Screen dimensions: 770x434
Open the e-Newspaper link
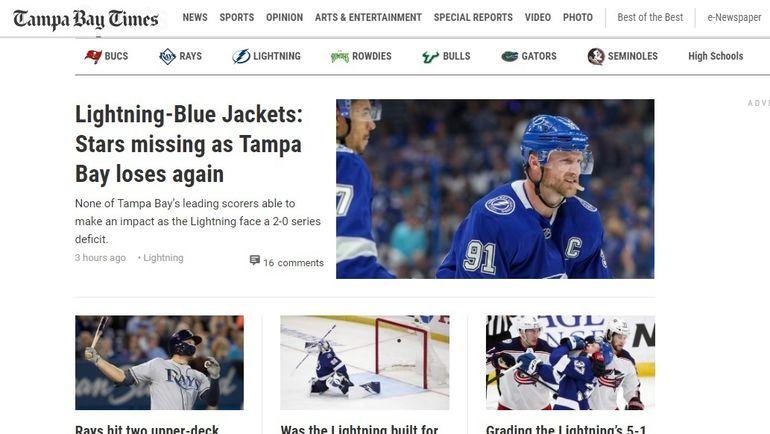(x=734, y=17)
